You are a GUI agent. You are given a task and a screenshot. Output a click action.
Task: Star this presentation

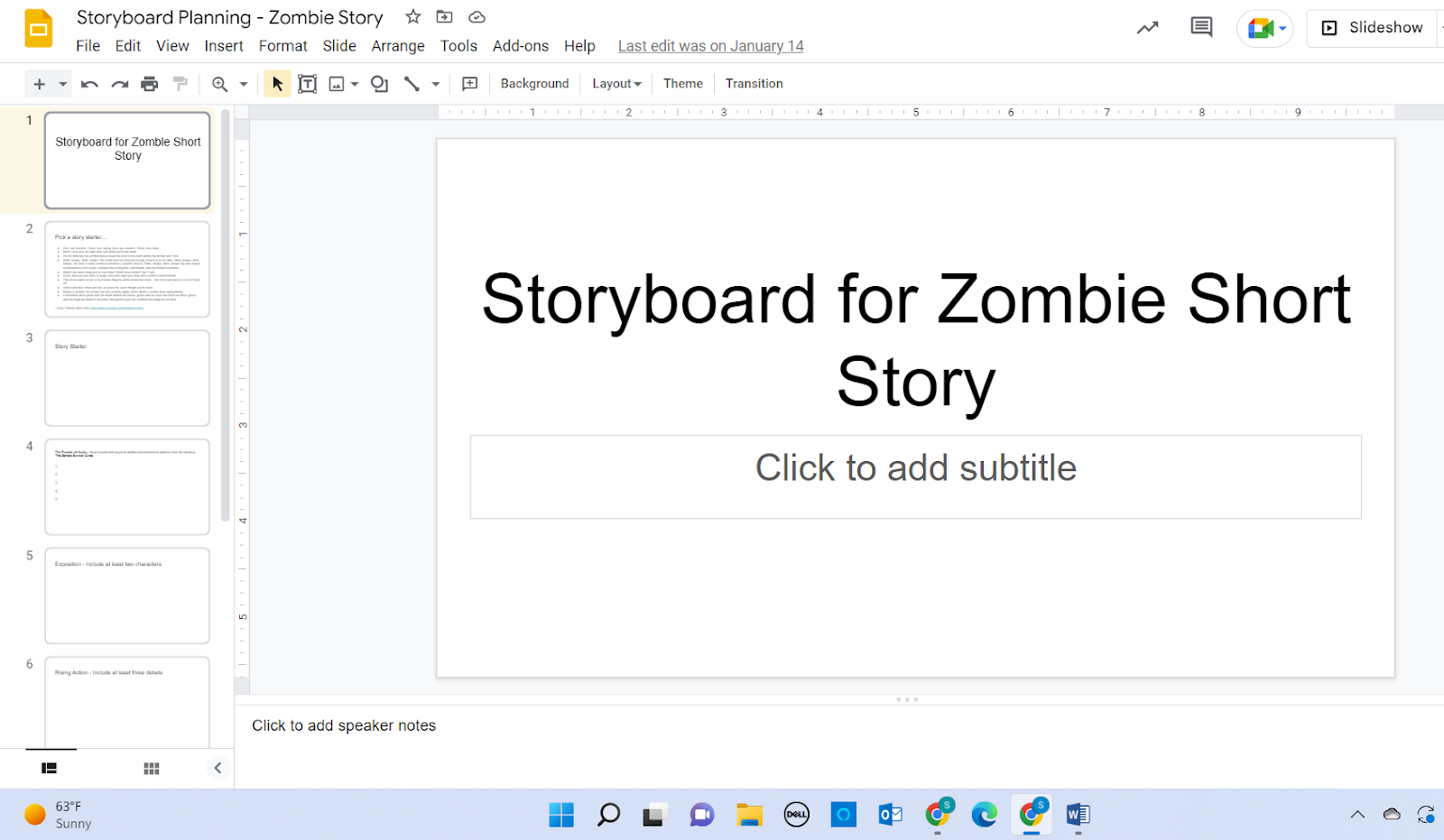(x=413, y=17)
